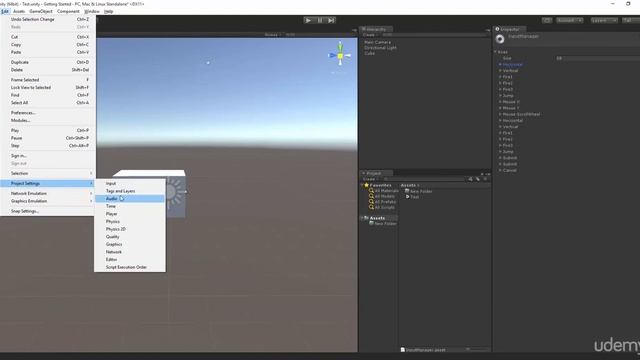Click Preferences... in the Edit menu
The image size is (640, 360).
pos(48,113)
